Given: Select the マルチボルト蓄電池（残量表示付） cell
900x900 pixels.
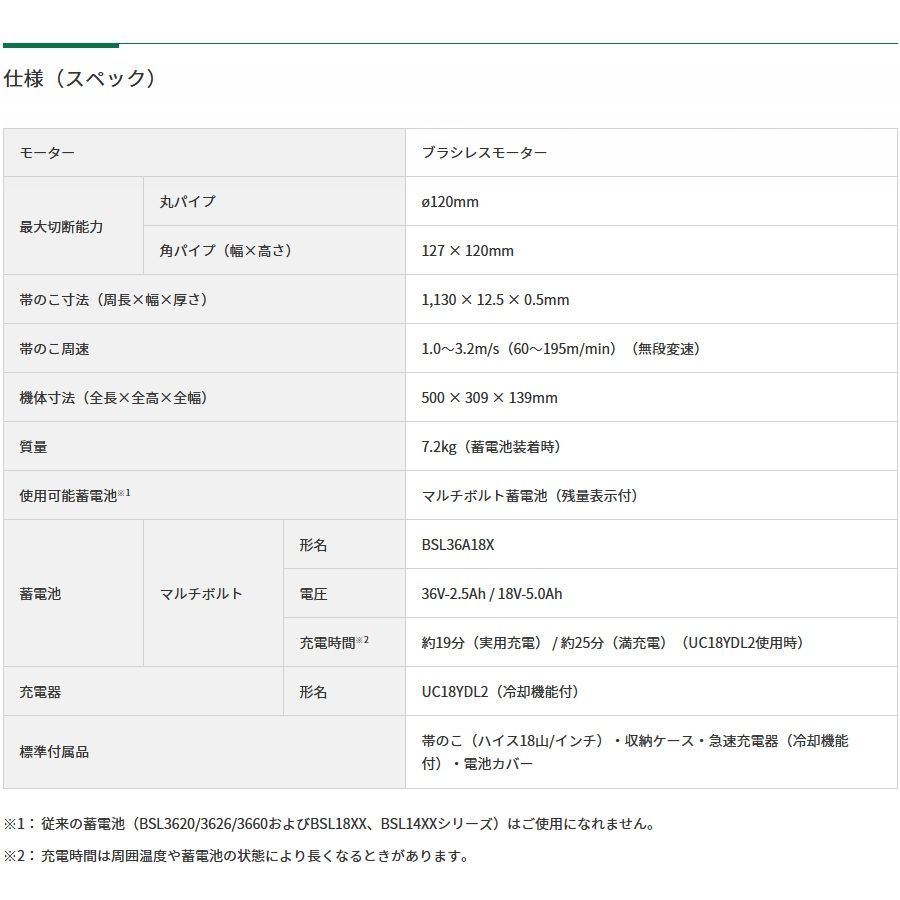Looking at the screenshot, I should coord(529,496).
